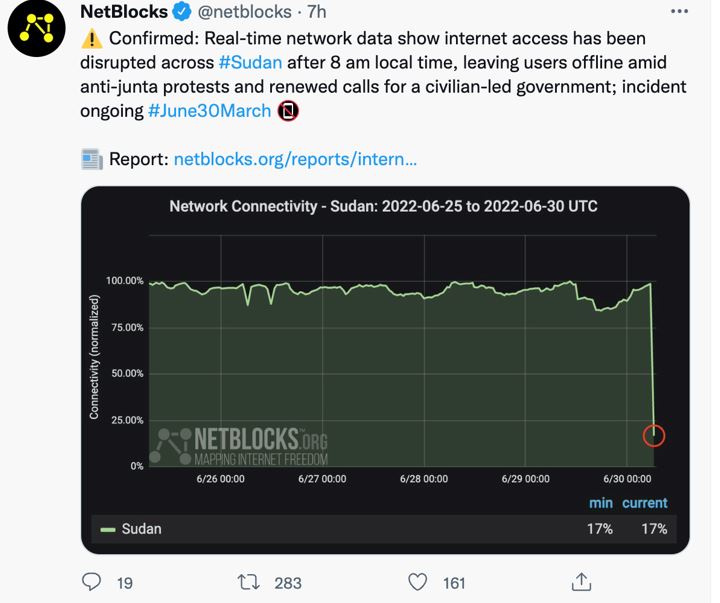Image resolution: width=720 pixels, height=603 pixels.
Task: Click the reply speech bubble icon
Action: pos(91,580)
